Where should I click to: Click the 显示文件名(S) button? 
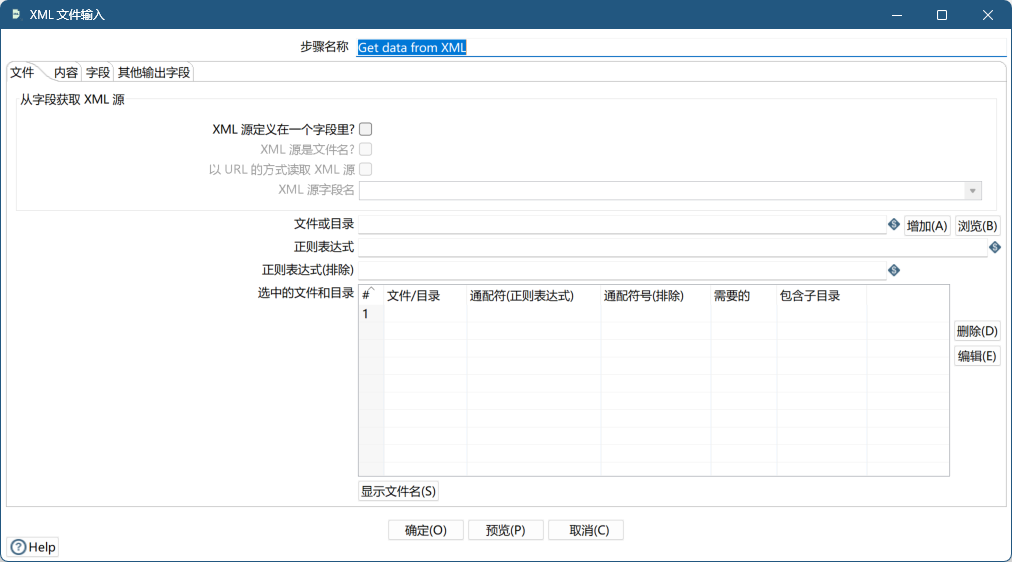click(398, 491)
